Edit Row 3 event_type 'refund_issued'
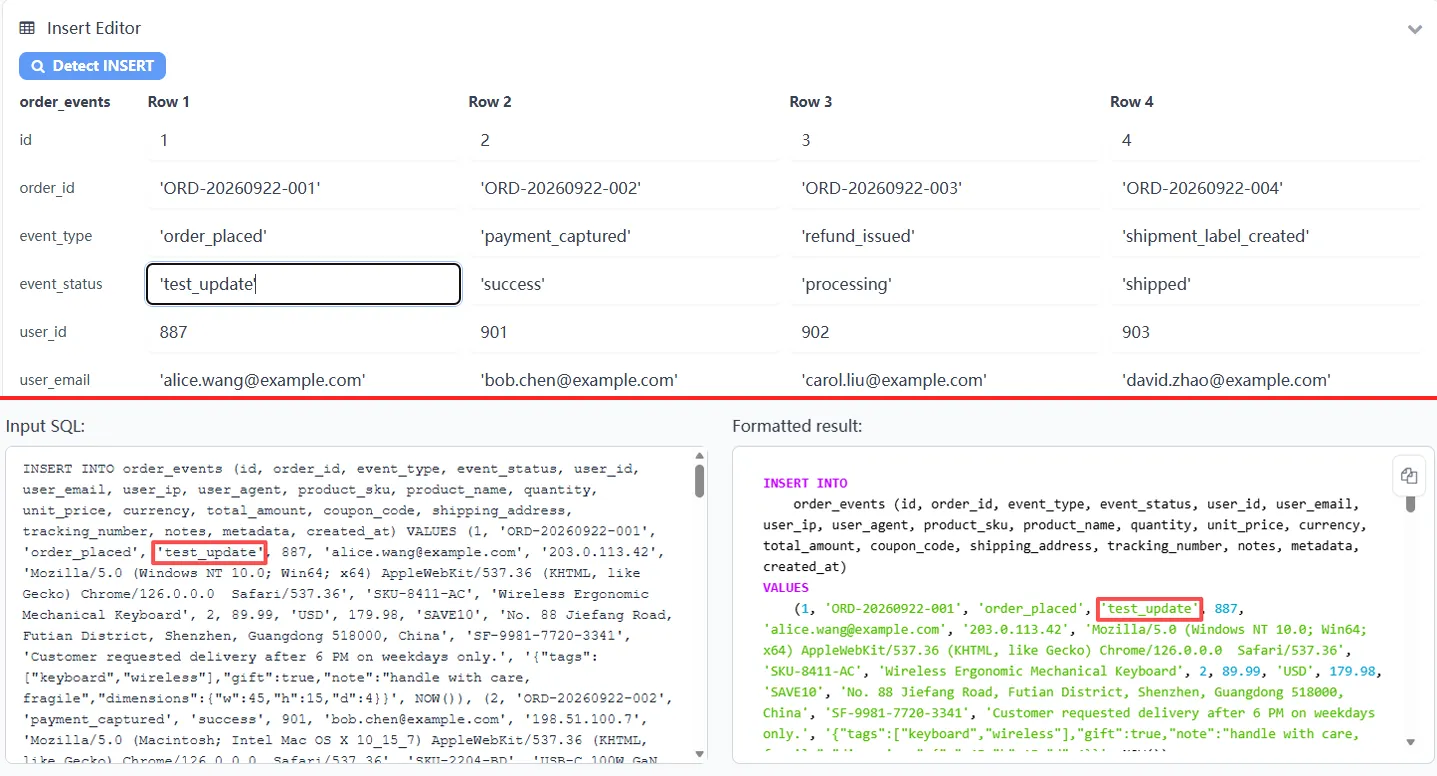The height and width of the screenshot is (776, 1437). pos(946,236)
